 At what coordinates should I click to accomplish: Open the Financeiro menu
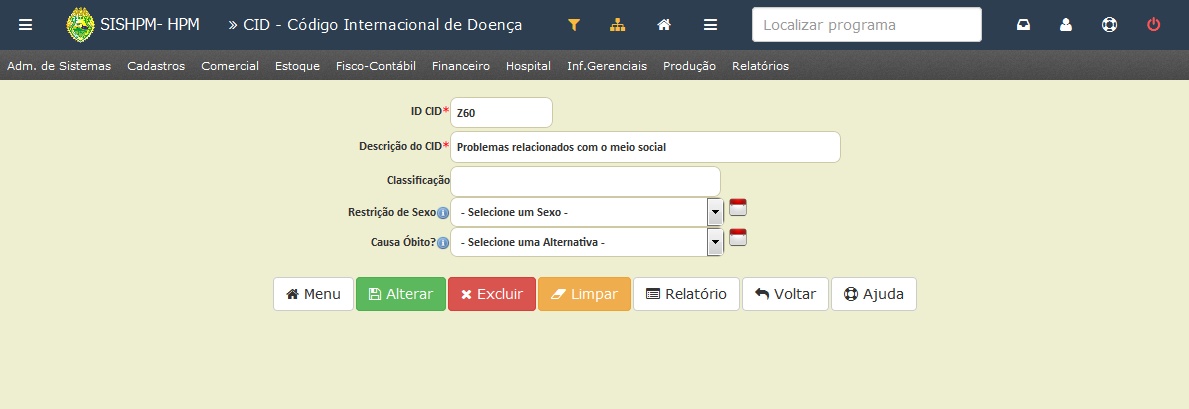(461, 66)
